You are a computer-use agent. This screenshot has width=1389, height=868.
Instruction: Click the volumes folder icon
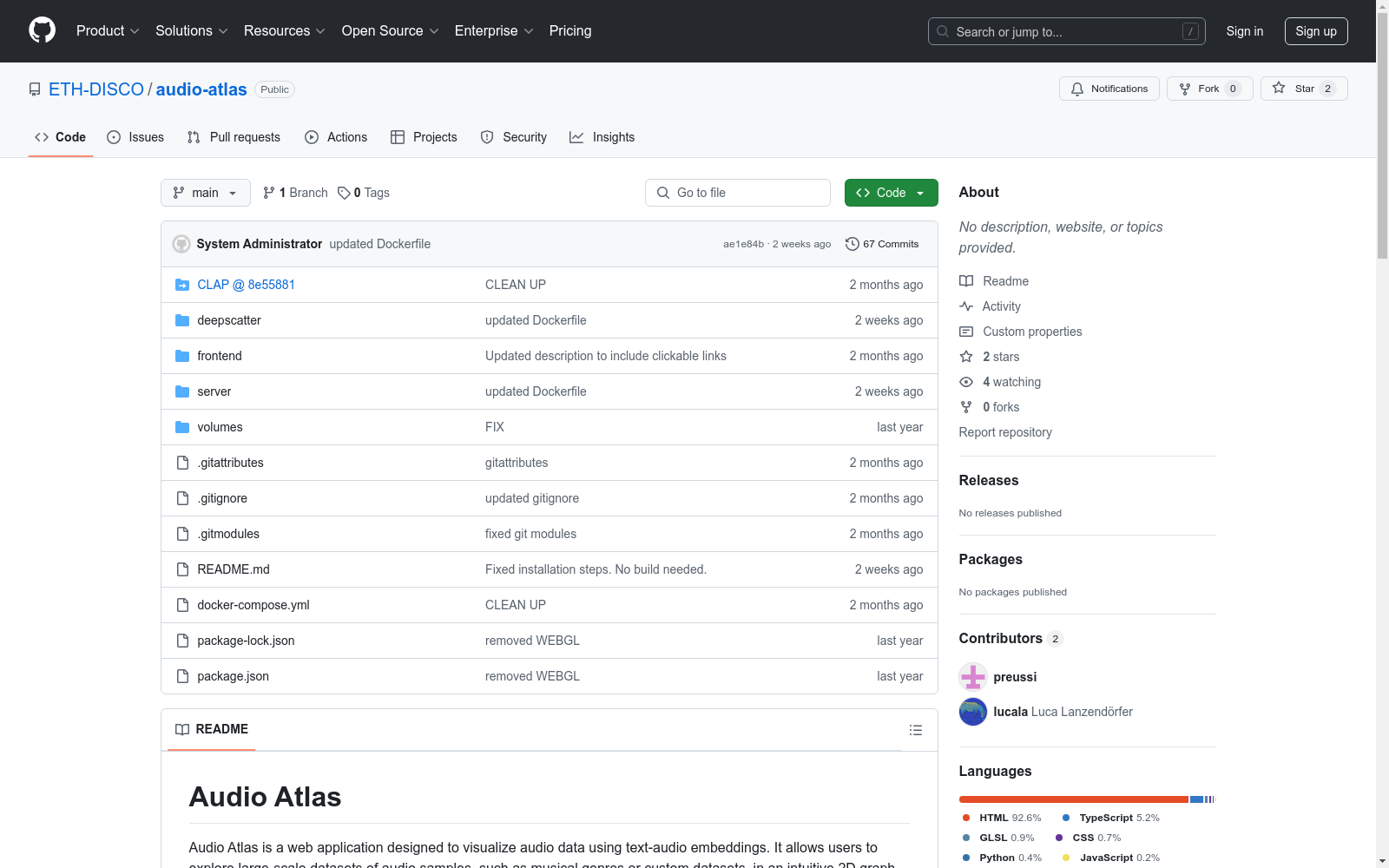tap(182, 427)
